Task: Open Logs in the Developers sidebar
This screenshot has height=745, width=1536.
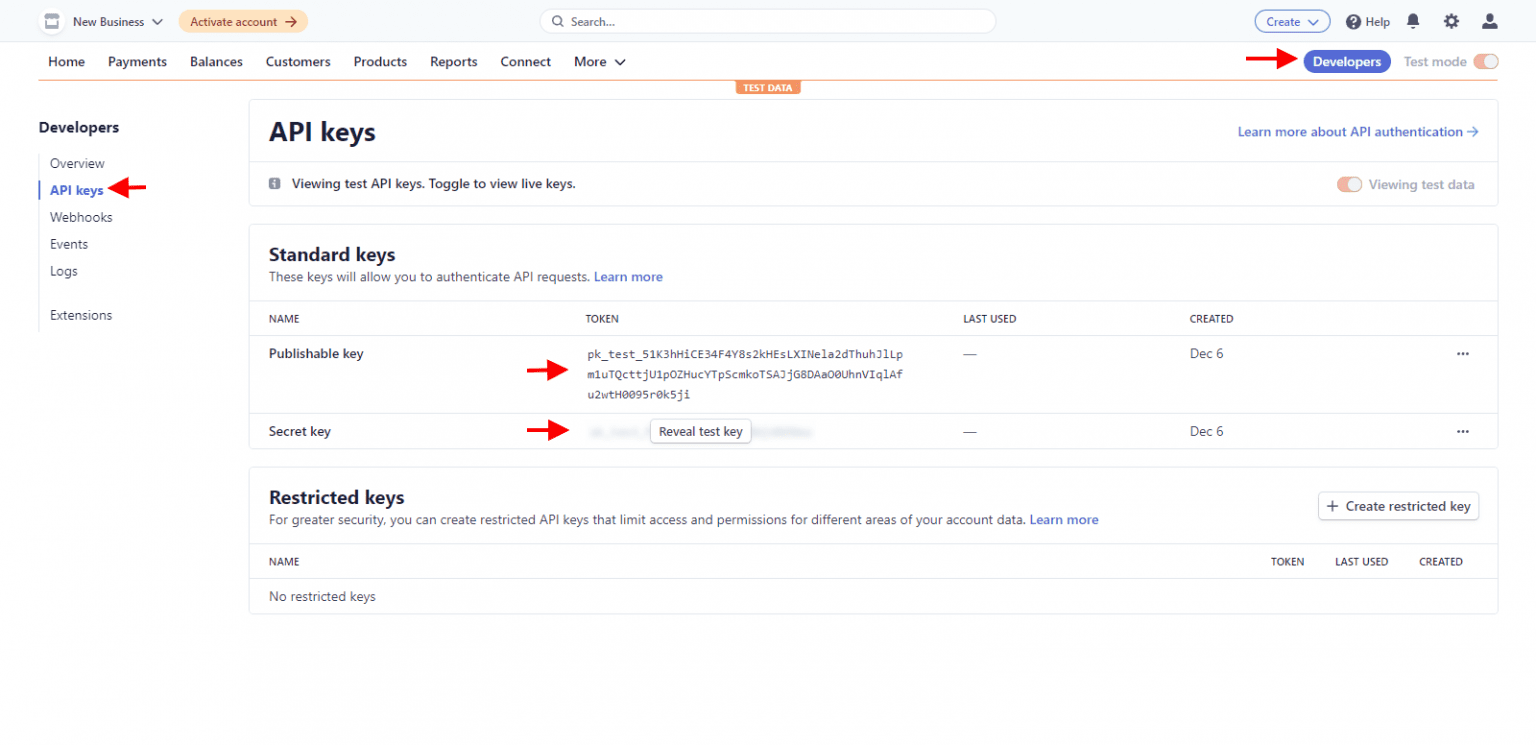Action: pyautogui.click(x=64, y=271)
